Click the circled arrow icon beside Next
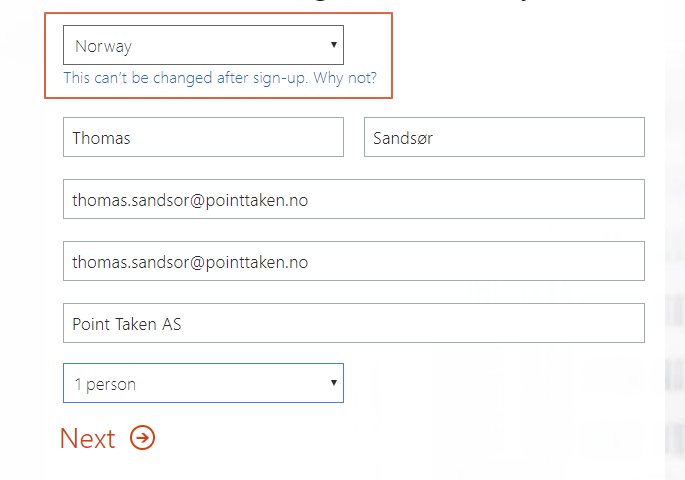 click(x=143, y=438)
